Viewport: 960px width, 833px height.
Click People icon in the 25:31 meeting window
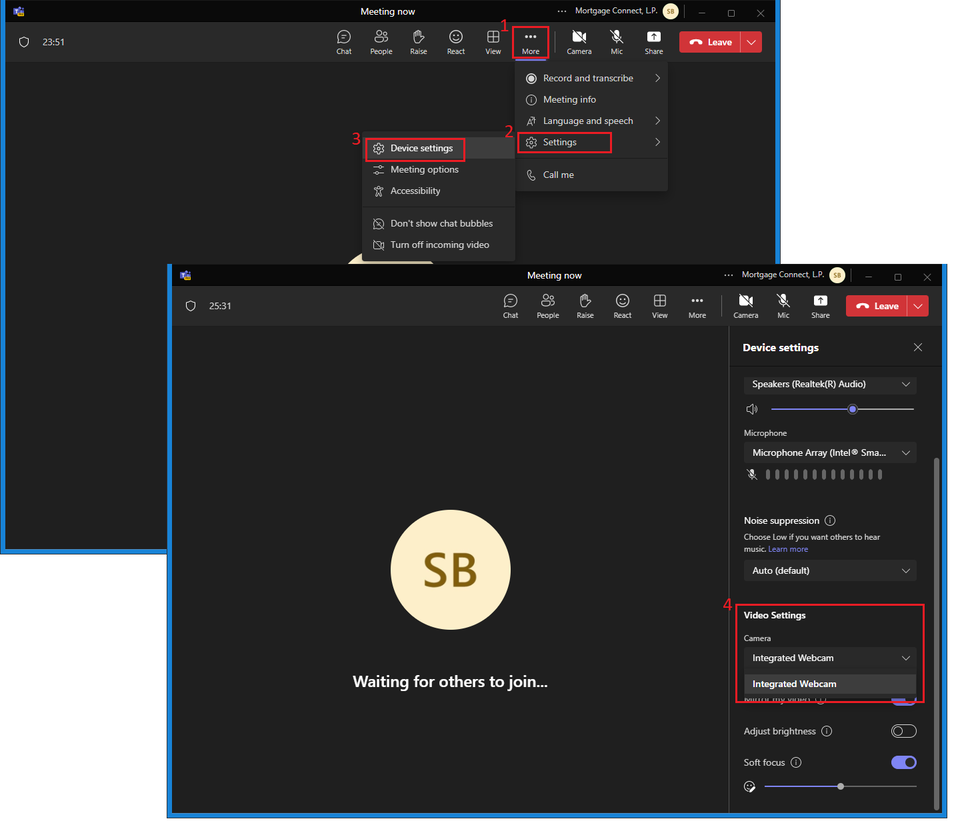coord(547,305)
